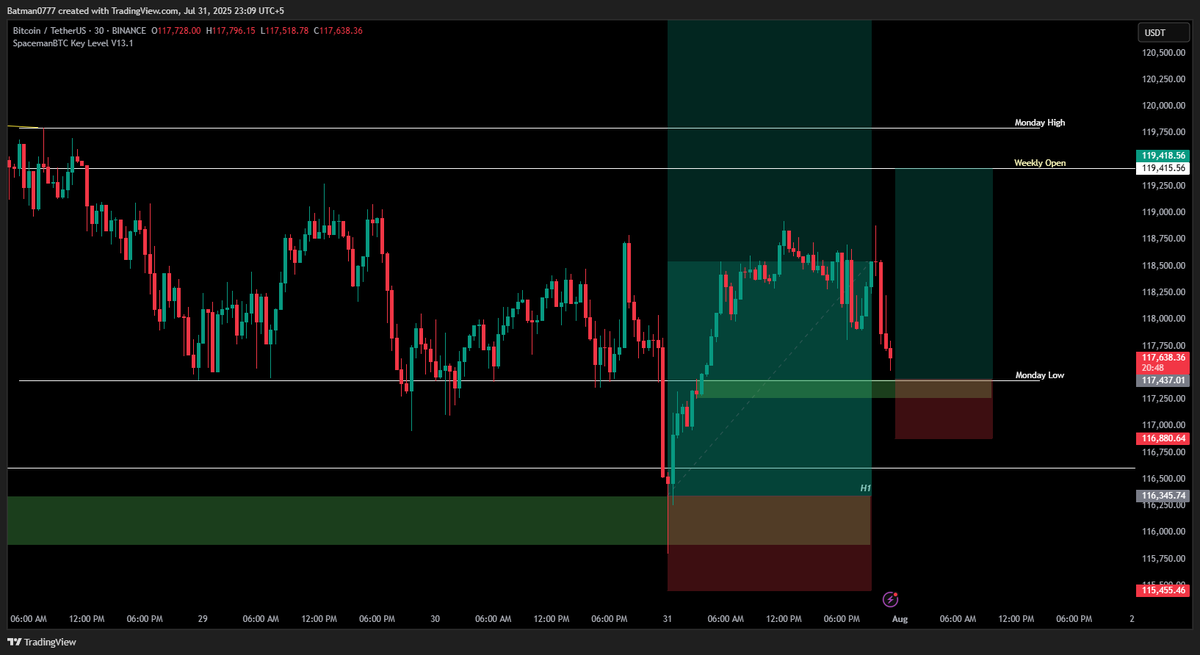The height and width of the screenshot is (655, 1200).
Task: Click the 31 date label on time axis
Action: tap(667, 619)
